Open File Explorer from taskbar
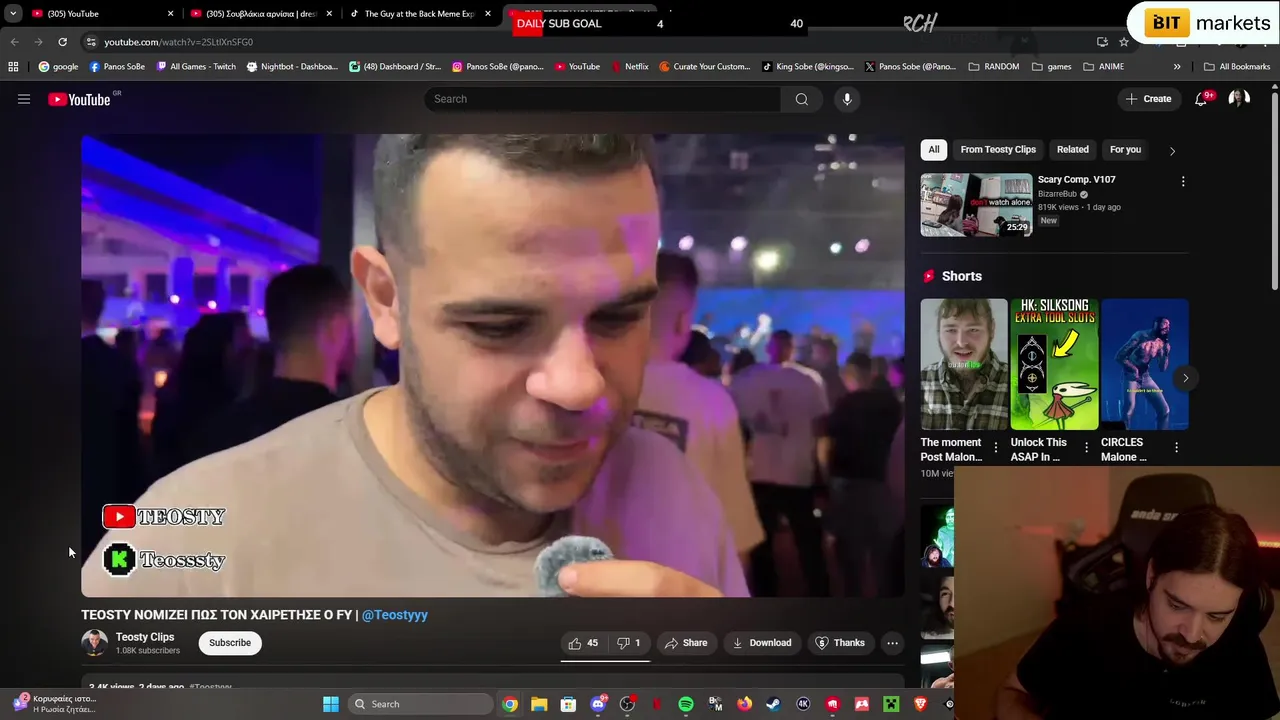 539,704
